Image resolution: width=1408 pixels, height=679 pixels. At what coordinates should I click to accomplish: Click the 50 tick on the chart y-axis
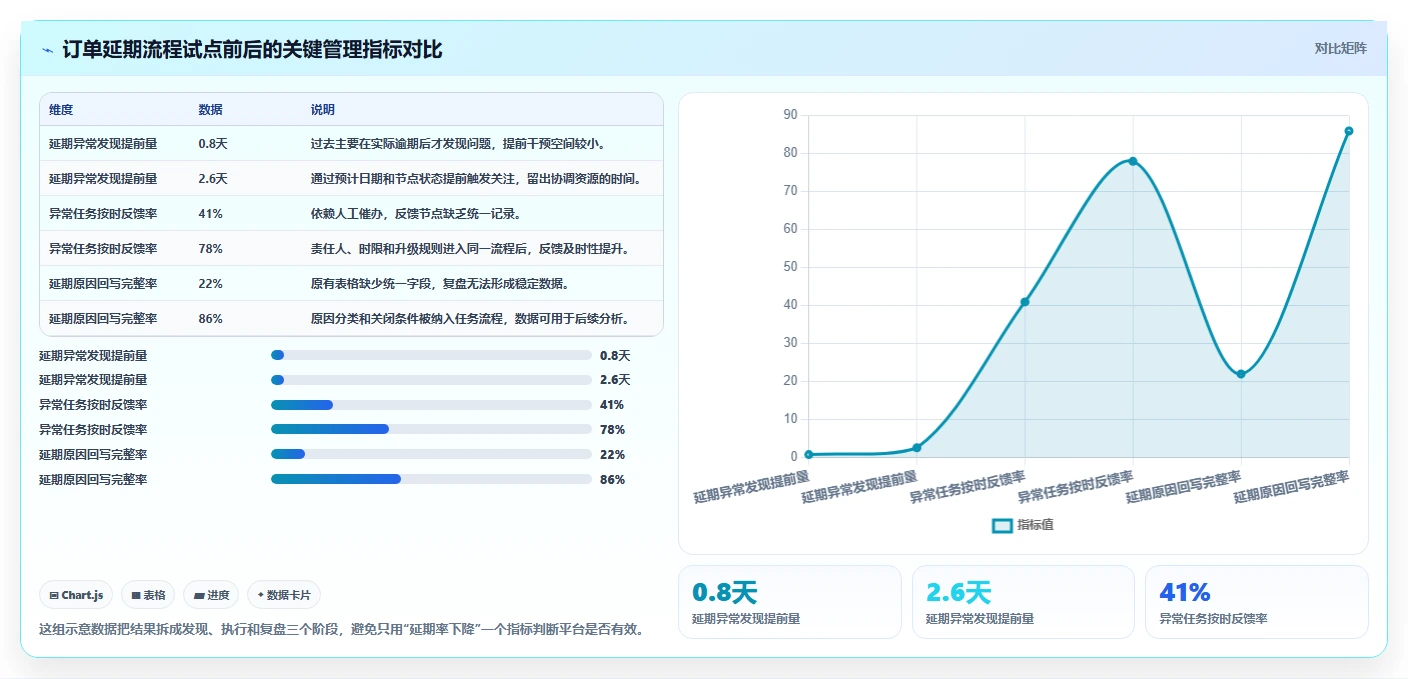pyautogui.click(x=790, y=267)
